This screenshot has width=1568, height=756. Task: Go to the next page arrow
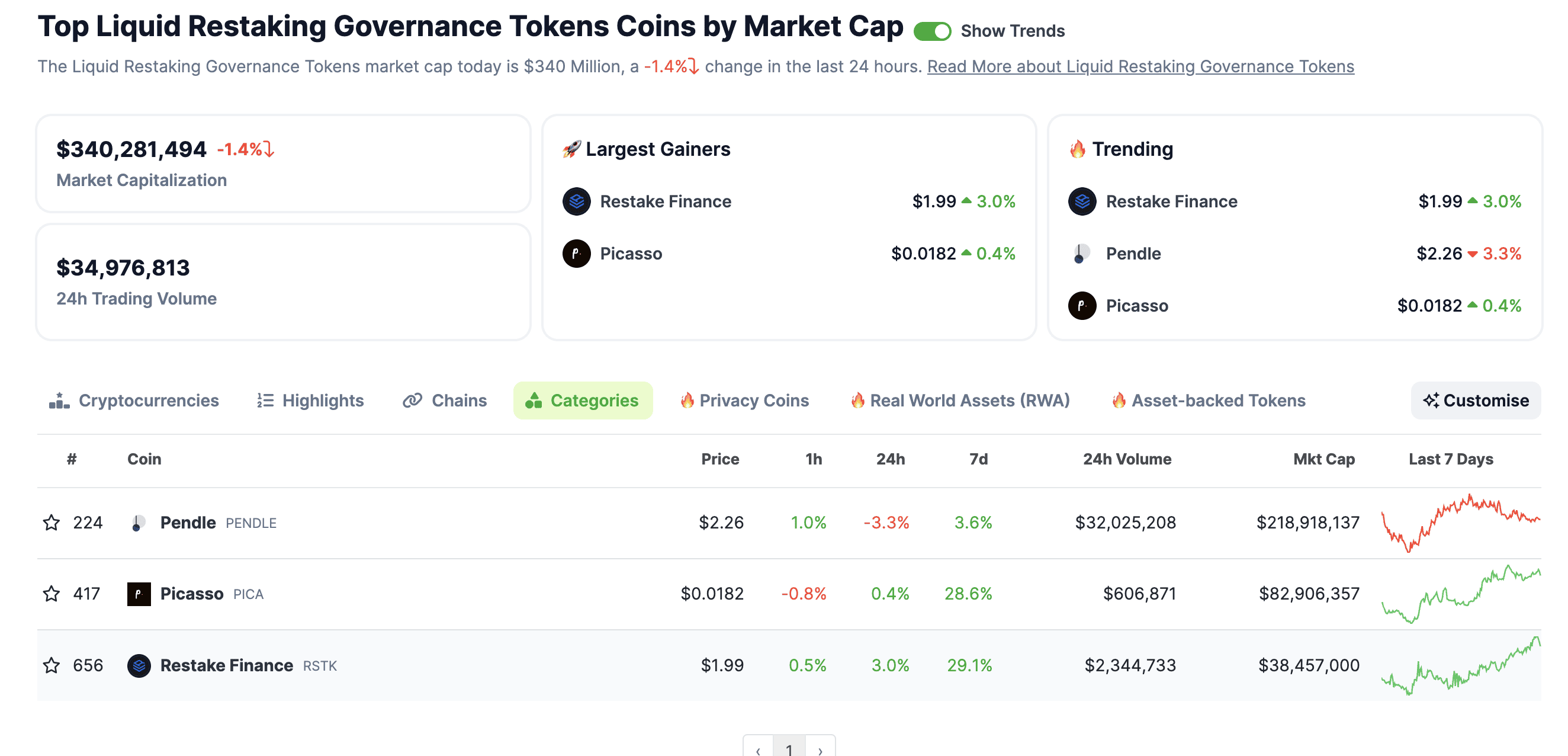[x=821, y=749]
